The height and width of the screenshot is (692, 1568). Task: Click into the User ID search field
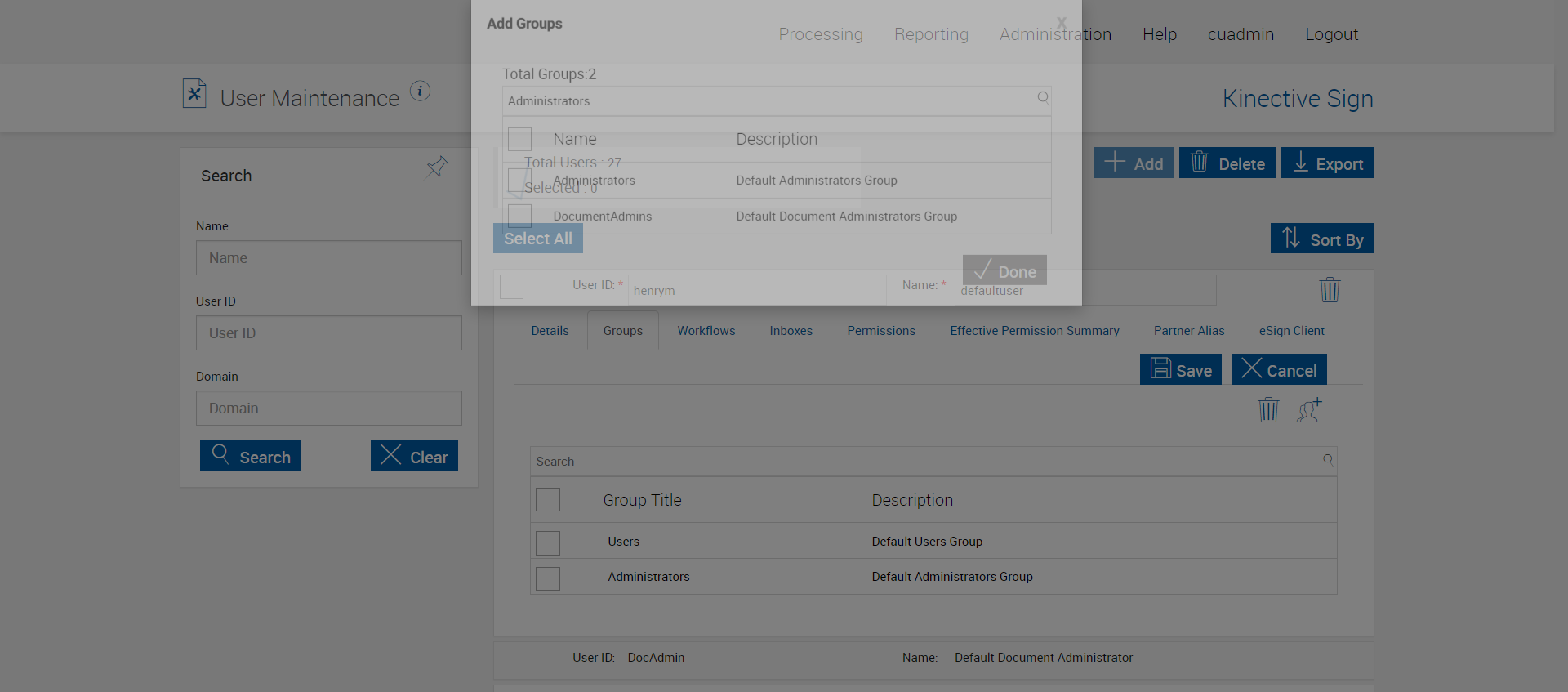coord(329,333)
